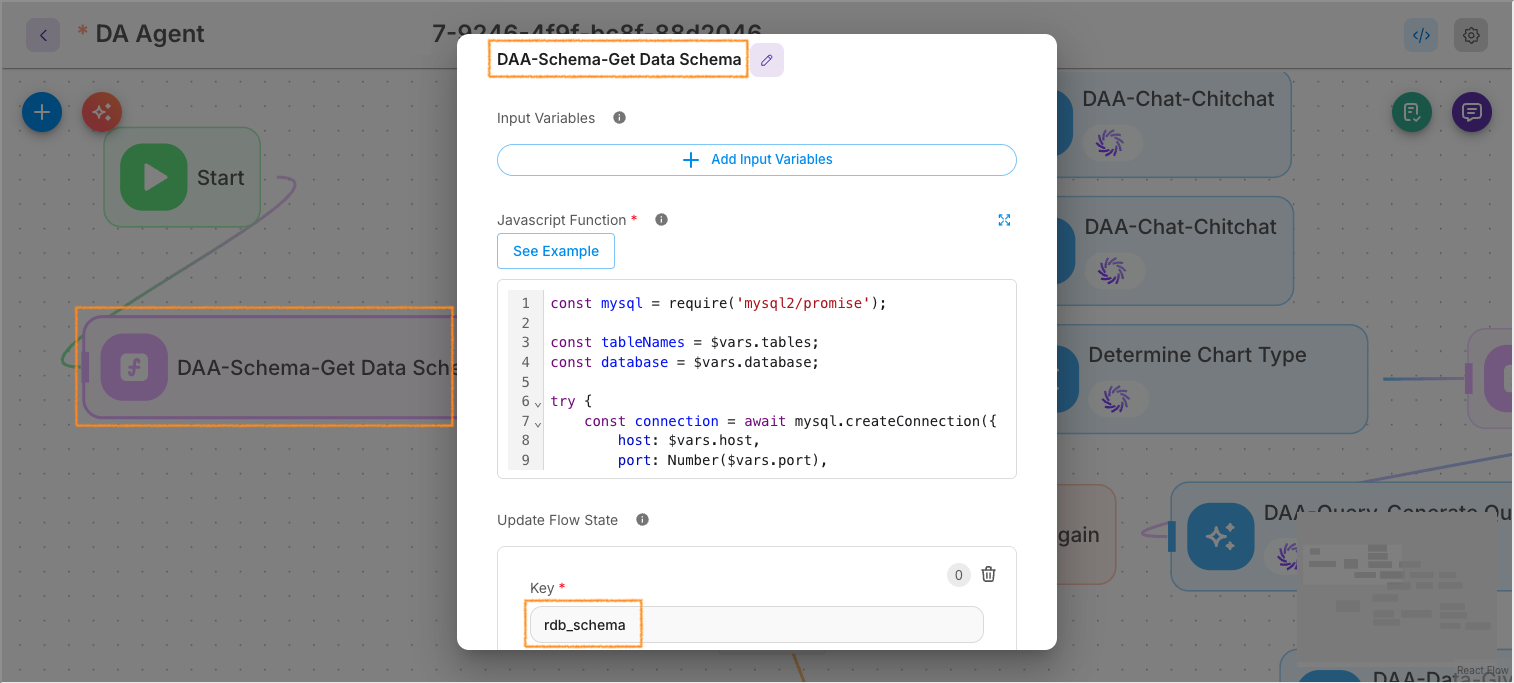Open the green validation checklist button
1514x683 pixels.
coord(1412,112)
